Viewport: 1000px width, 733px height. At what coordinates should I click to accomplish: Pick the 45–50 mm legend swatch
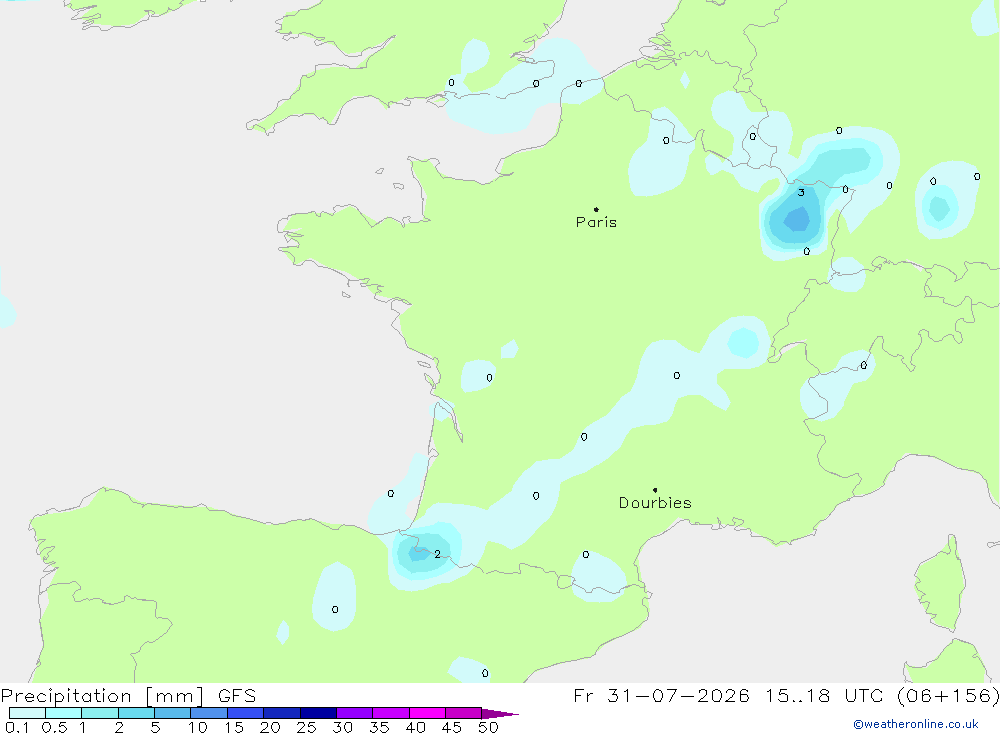click(x=464, y=713)
